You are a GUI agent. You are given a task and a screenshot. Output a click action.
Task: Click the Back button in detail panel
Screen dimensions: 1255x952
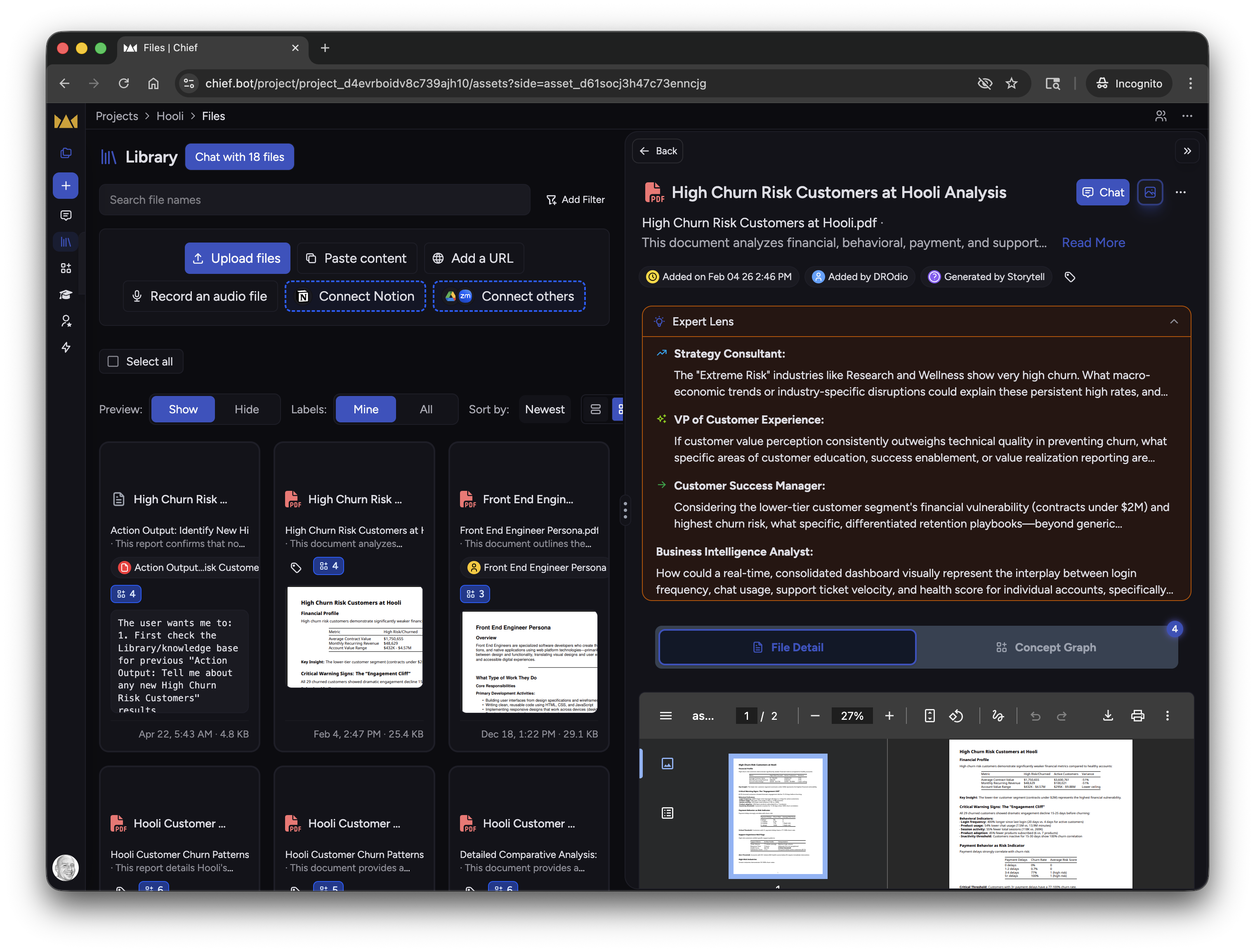click(658, 151)
